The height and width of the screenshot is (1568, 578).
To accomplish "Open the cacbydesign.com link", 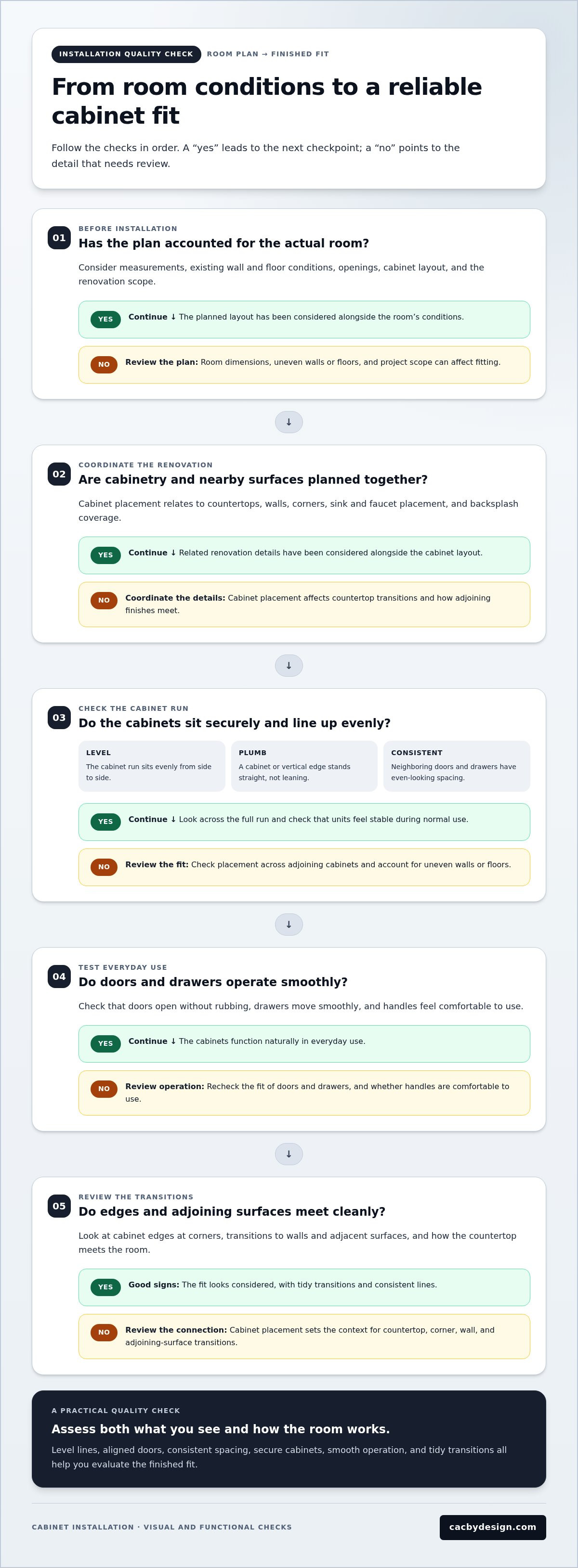I will 493,1527.
